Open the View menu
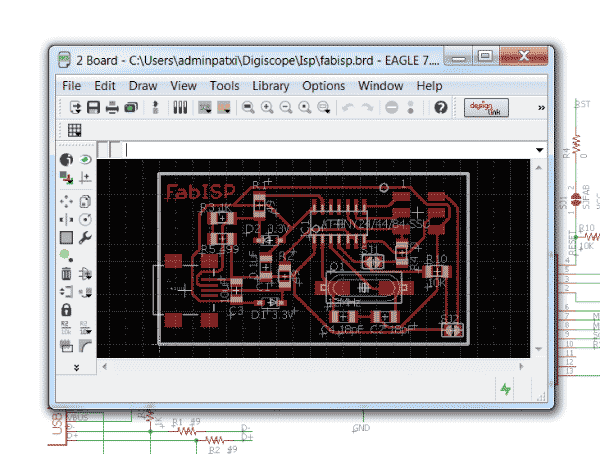This screenshot has width=600, height=454. pos(183,86)
